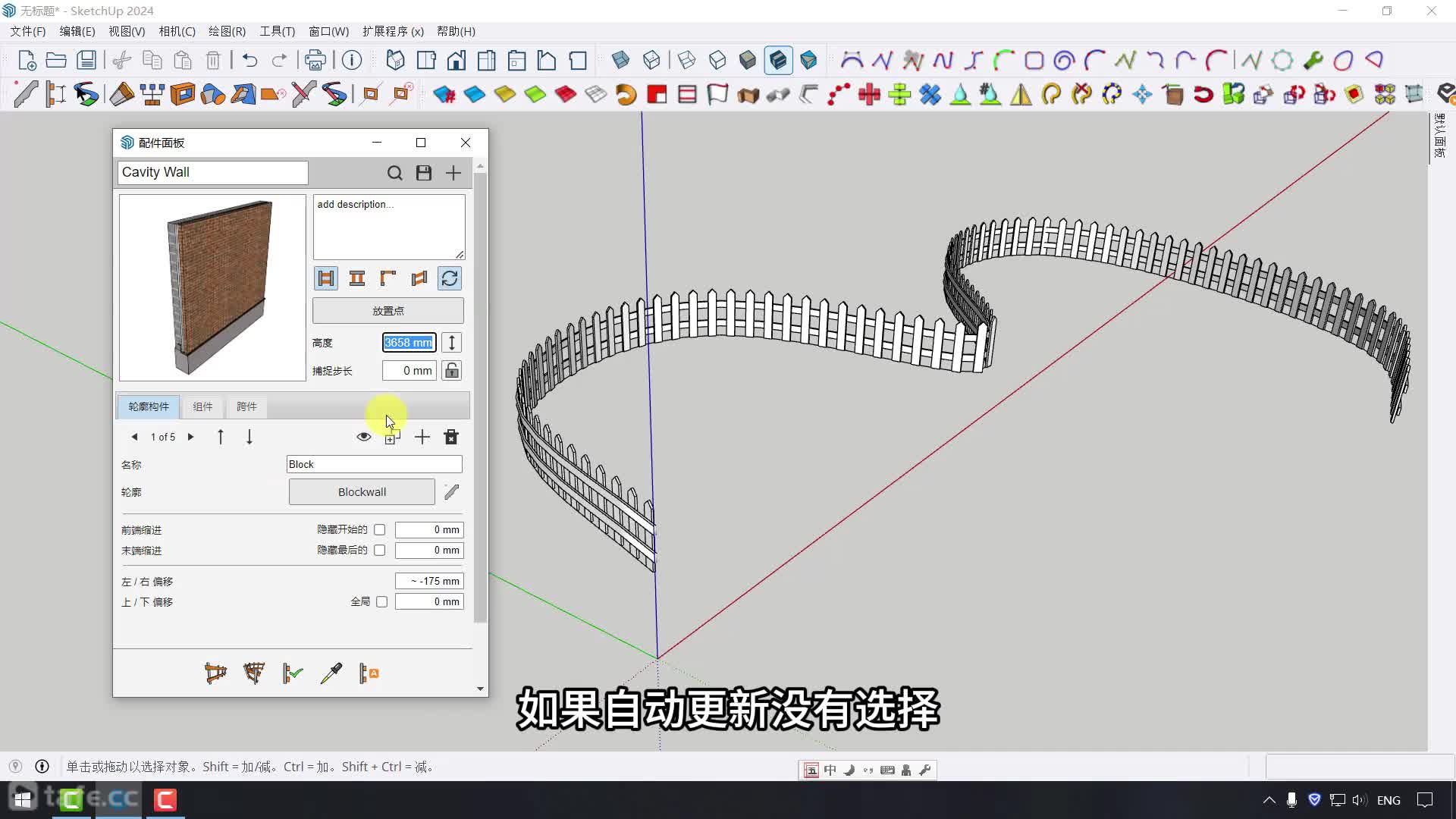Viewport: 1456px width, 819px height.
Task: Open 扩展程序 (x) menu
Action: click(393, 31)
